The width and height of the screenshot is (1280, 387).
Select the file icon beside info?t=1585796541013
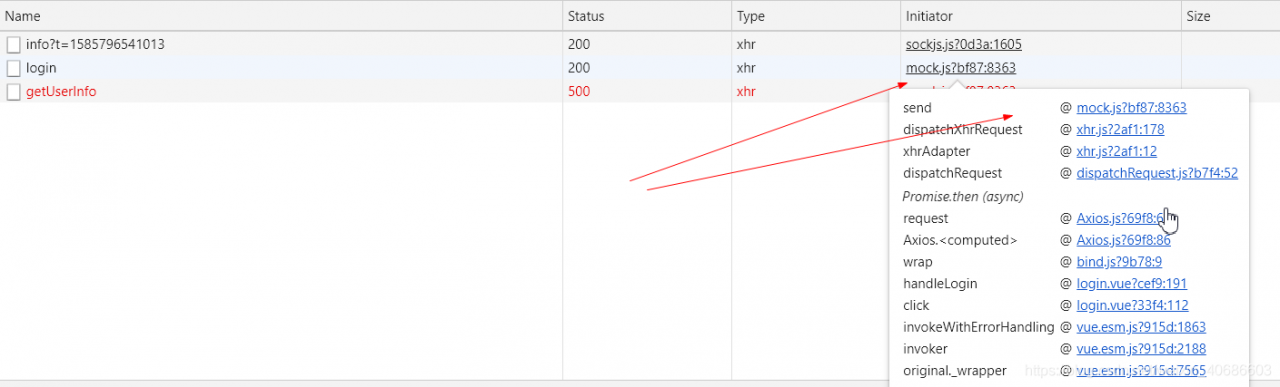(13, 45)
